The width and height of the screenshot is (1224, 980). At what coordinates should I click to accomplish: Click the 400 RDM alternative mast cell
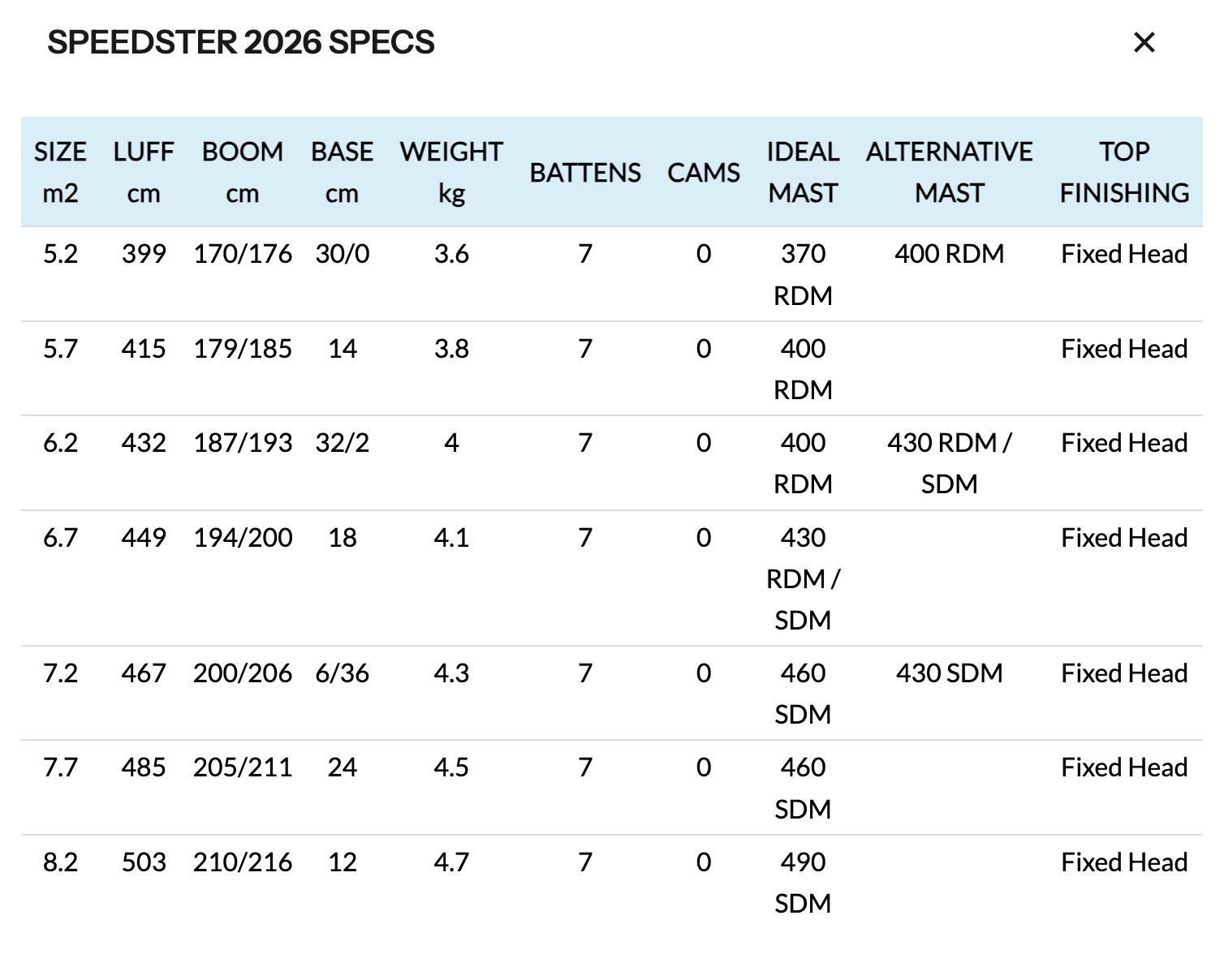point(949,254)
